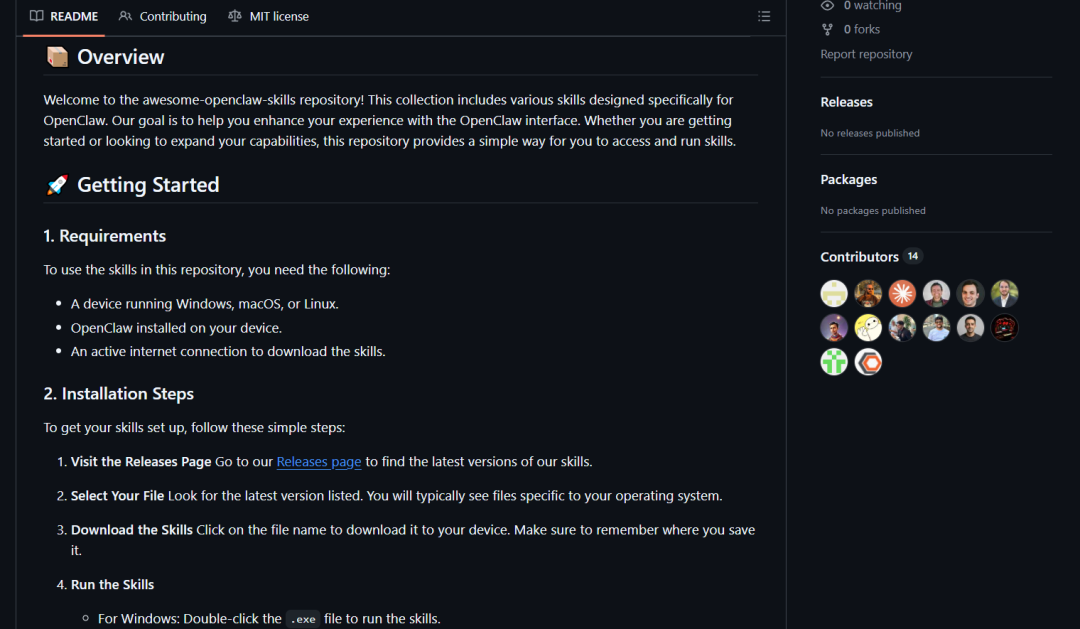Image resolution: width=1080 pixels, height=629 pixels.
Task: Click the pale yellow identicon avatar
Action: coord(834,293)
